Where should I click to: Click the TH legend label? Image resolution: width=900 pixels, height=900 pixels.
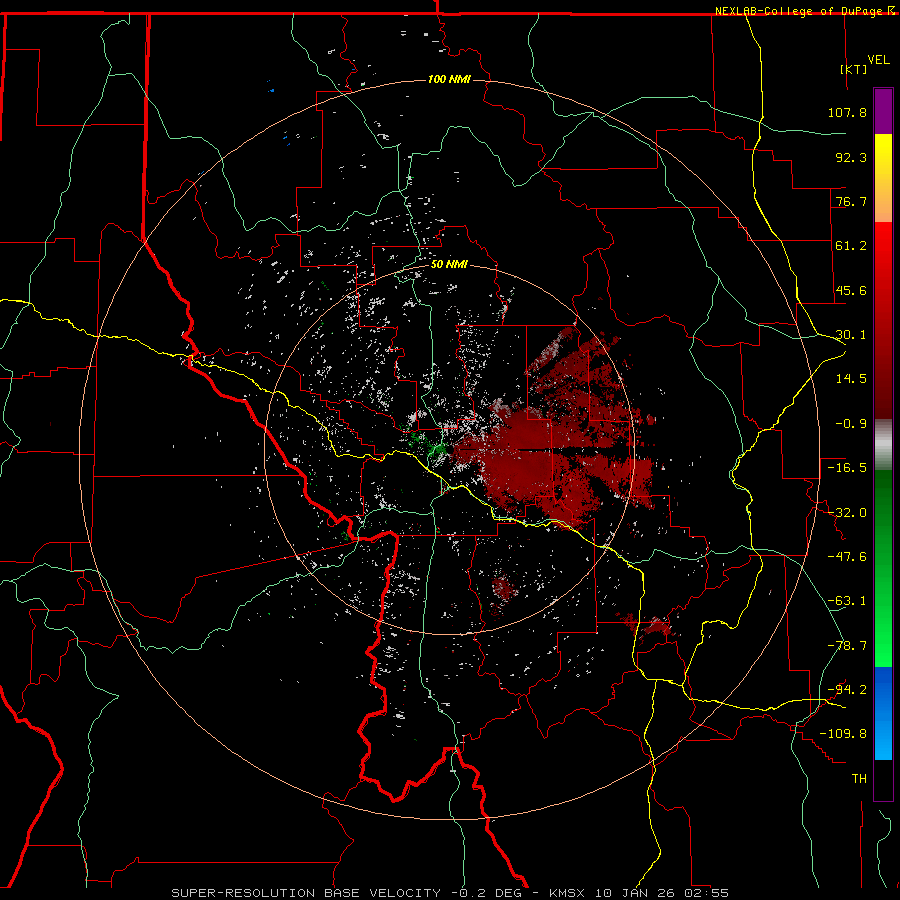tap(859, 779)
